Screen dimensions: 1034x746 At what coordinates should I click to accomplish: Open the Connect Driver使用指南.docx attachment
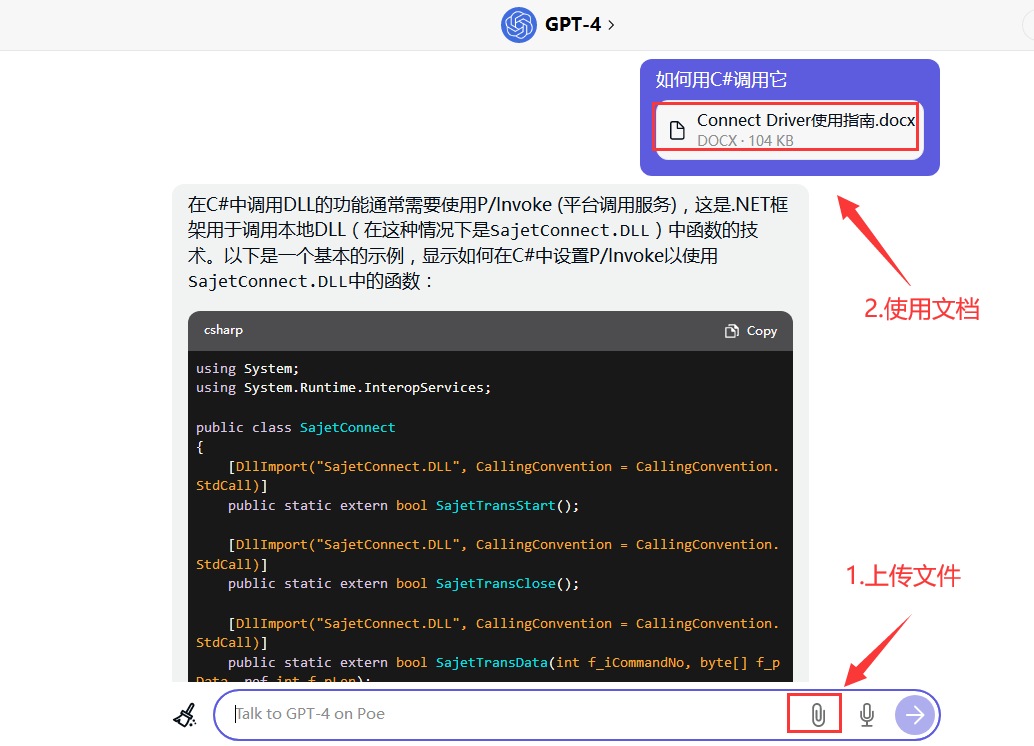[805, 120]
